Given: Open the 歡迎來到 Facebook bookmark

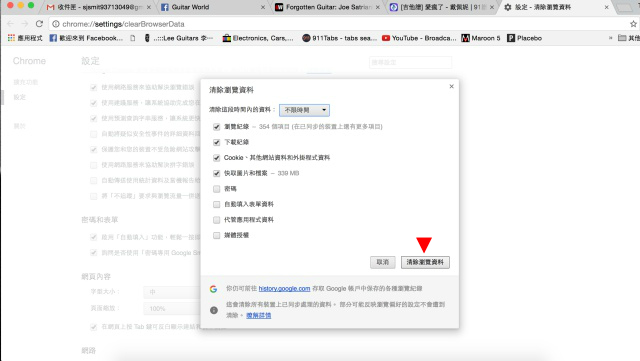Looking at the screenshot, I should tap(86, 38).
